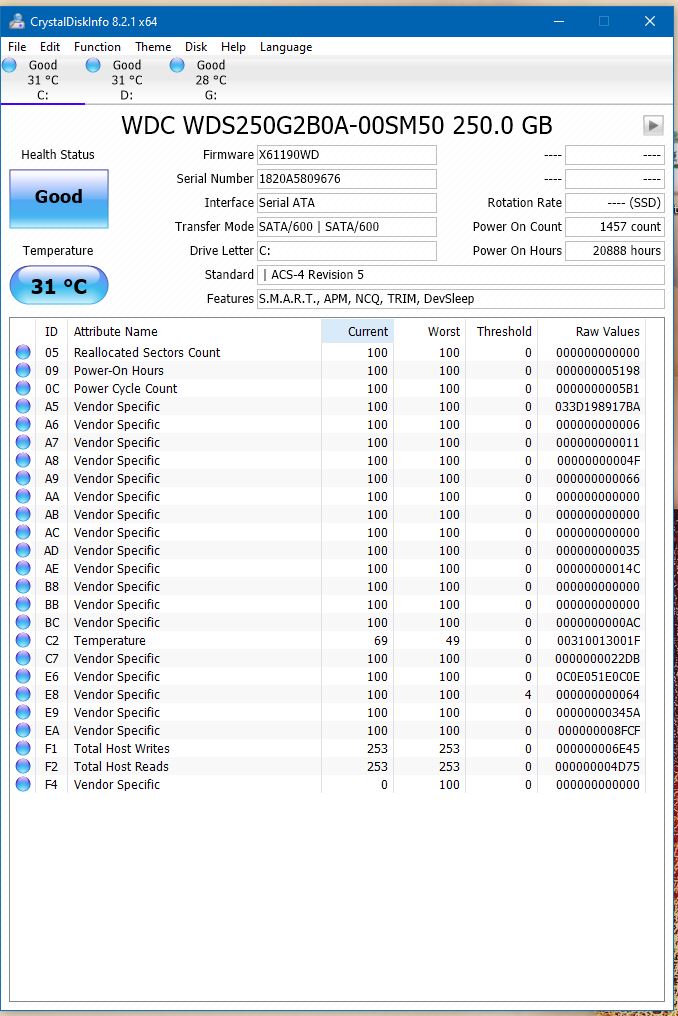Screen dimensions: 678x1016
Task: Click the Current column header
Action: [357, 331]
